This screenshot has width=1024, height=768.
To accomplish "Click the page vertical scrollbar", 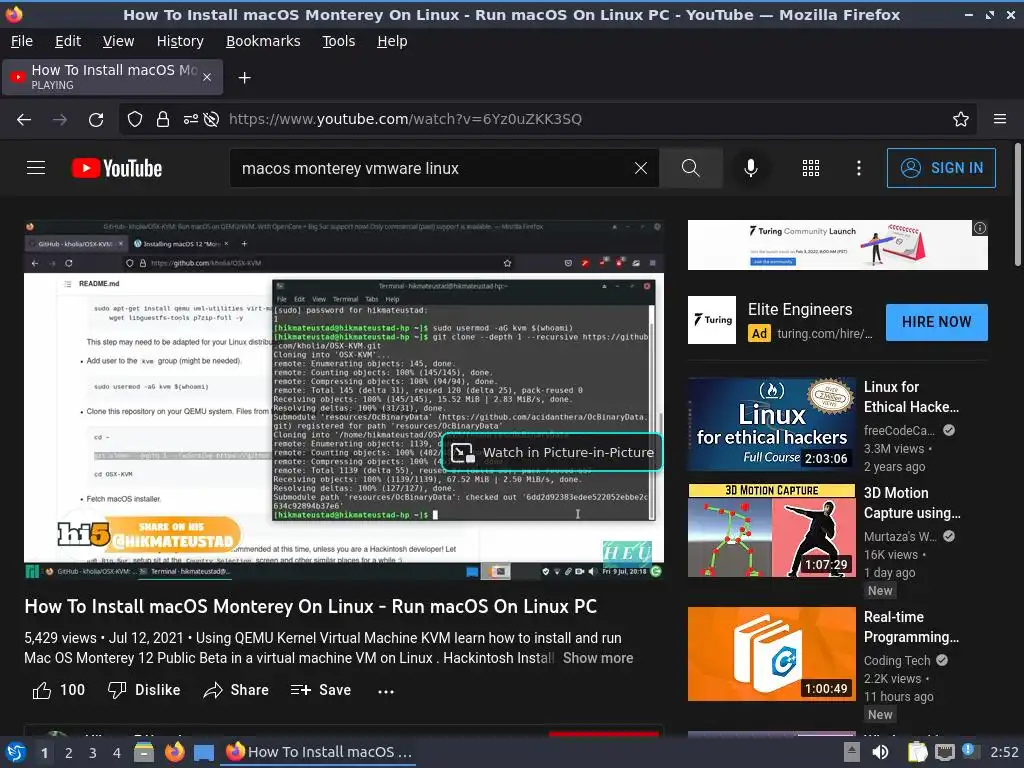I will (x=1017, y=206).
